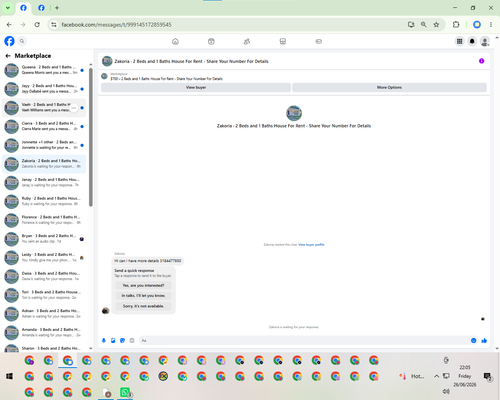Open the browser zoom magnifier icon
500x400 pixels.
coord(424,25)
